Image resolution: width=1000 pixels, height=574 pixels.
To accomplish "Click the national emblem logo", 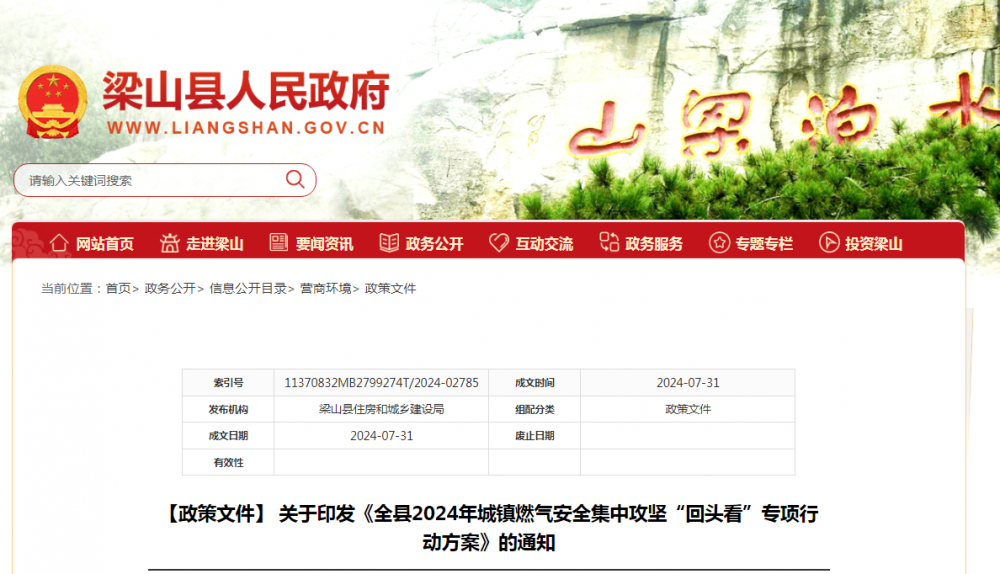I will click(52, 103).
